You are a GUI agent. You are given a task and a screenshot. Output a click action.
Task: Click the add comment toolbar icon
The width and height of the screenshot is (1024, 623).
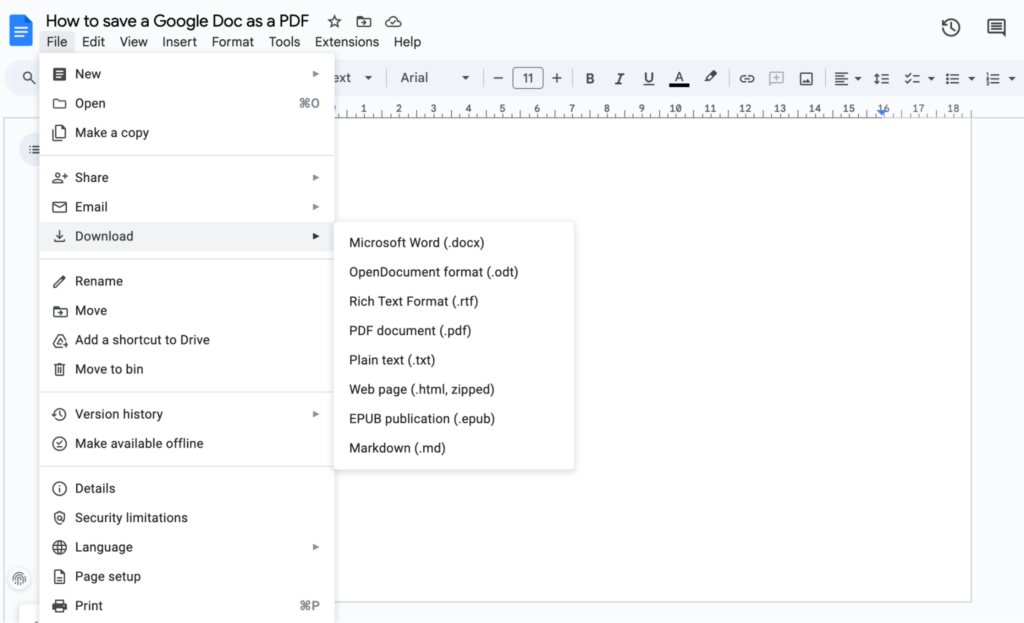point(776,78)
